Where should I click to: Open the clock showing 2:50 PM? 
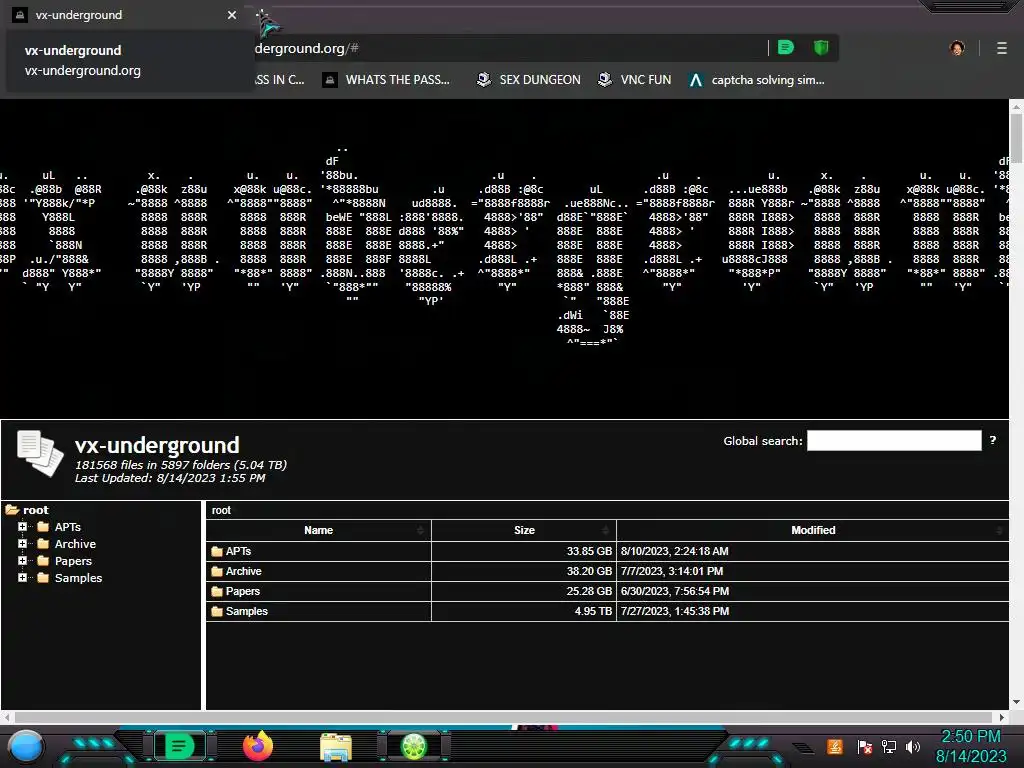point(970,746)
